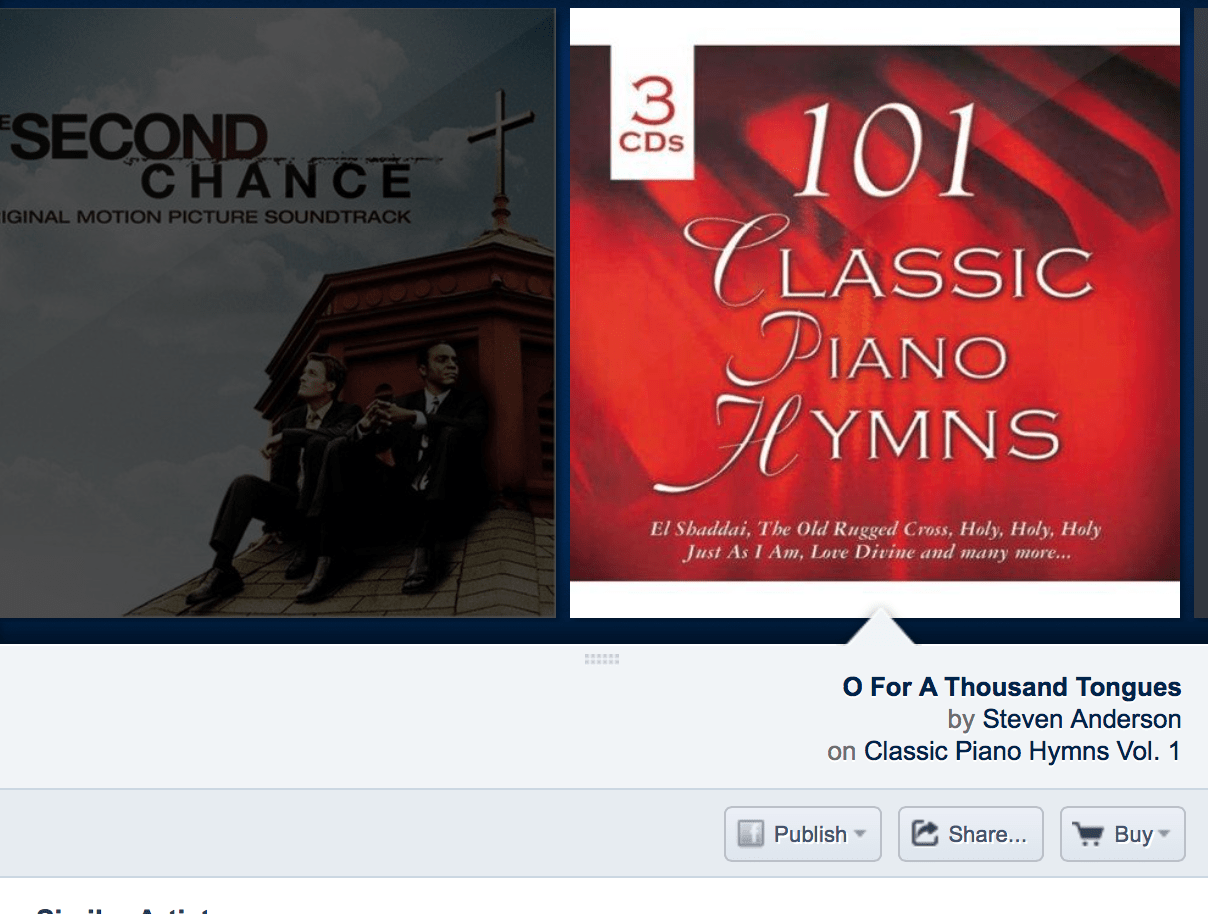
Task: Select the 101 Classic Piano Hymns cover
Action: point(875,313)
